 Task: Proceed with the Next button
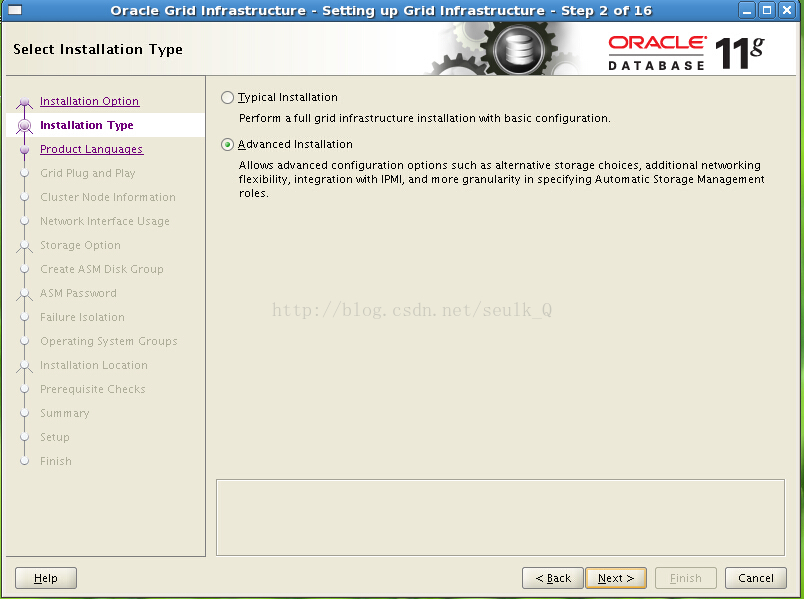click(x=616, y=578)
